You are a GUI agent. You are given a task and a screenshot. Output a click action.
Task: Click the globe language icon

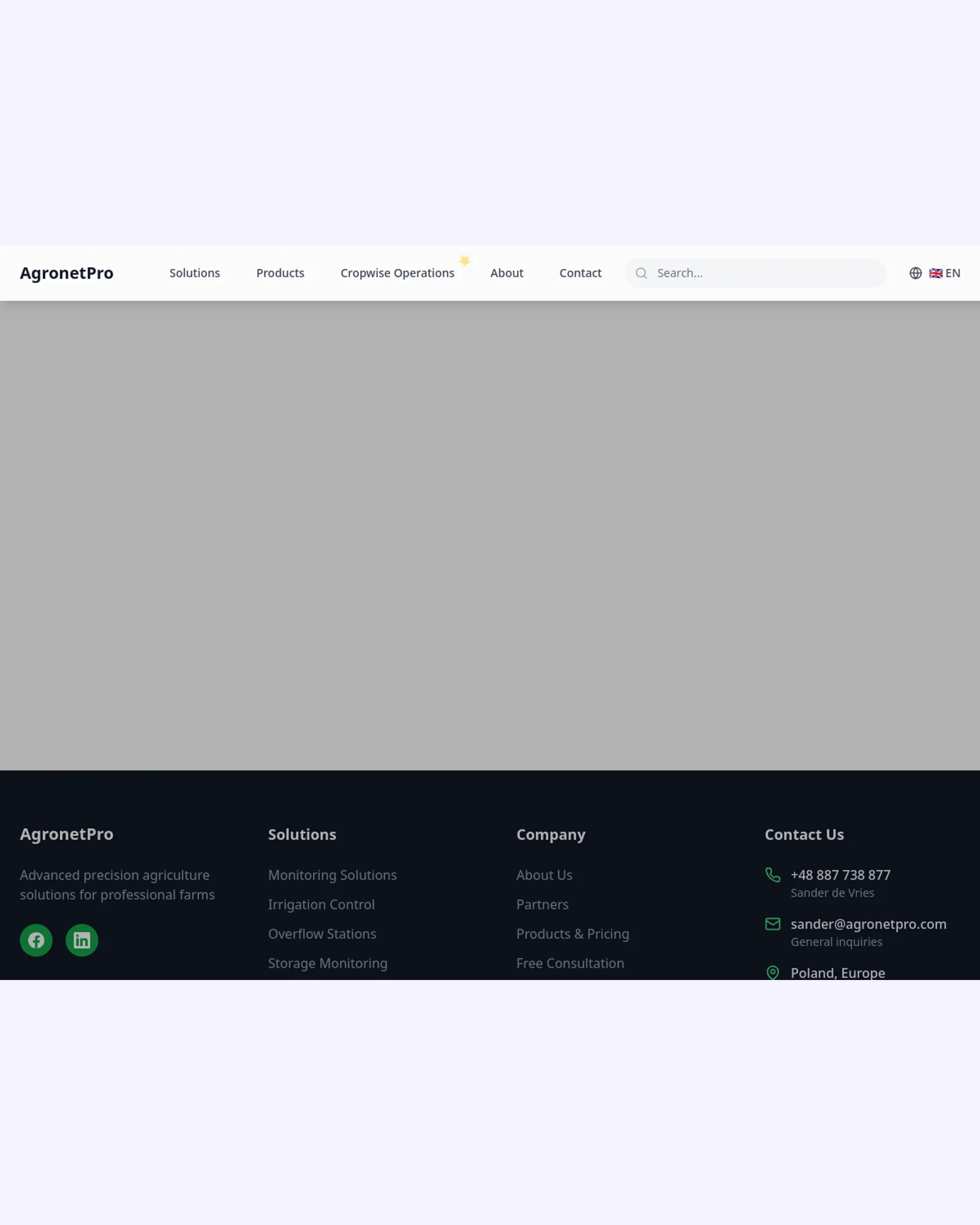[x=916, y=273]
